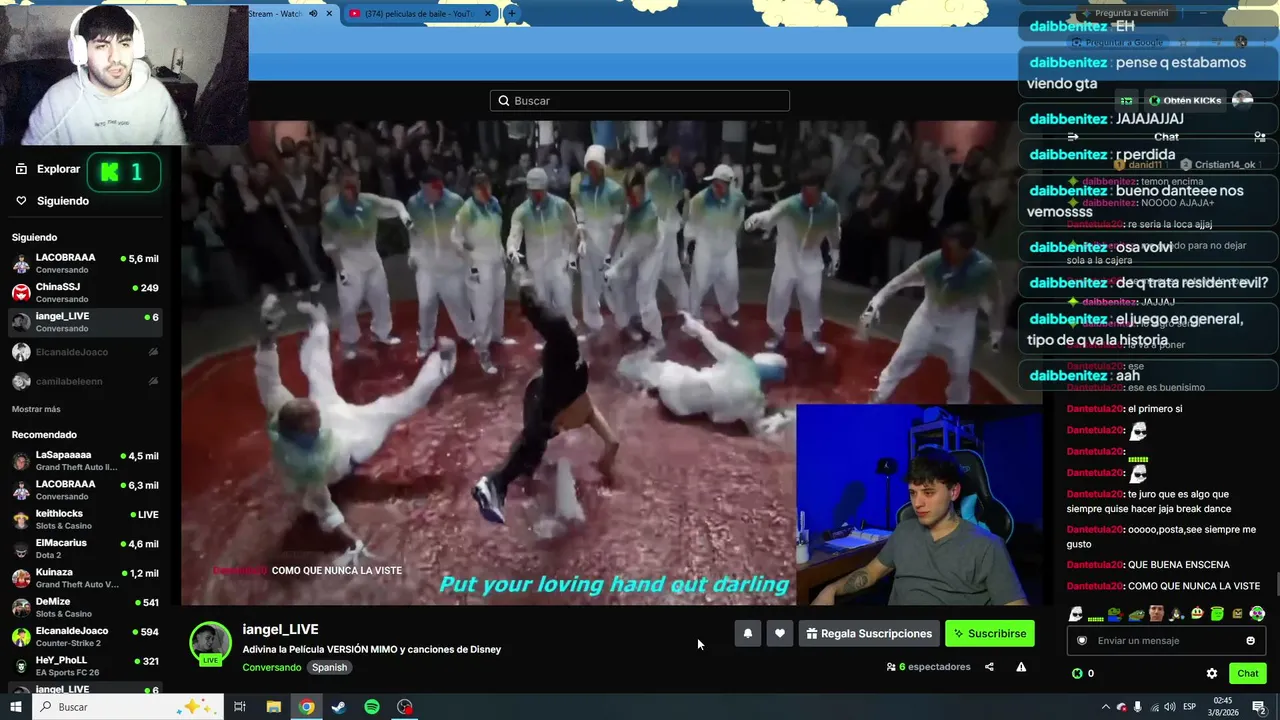Open Explorar in the sidebar
Viewport: 1280px width, 720px height.
coord(48,169)
